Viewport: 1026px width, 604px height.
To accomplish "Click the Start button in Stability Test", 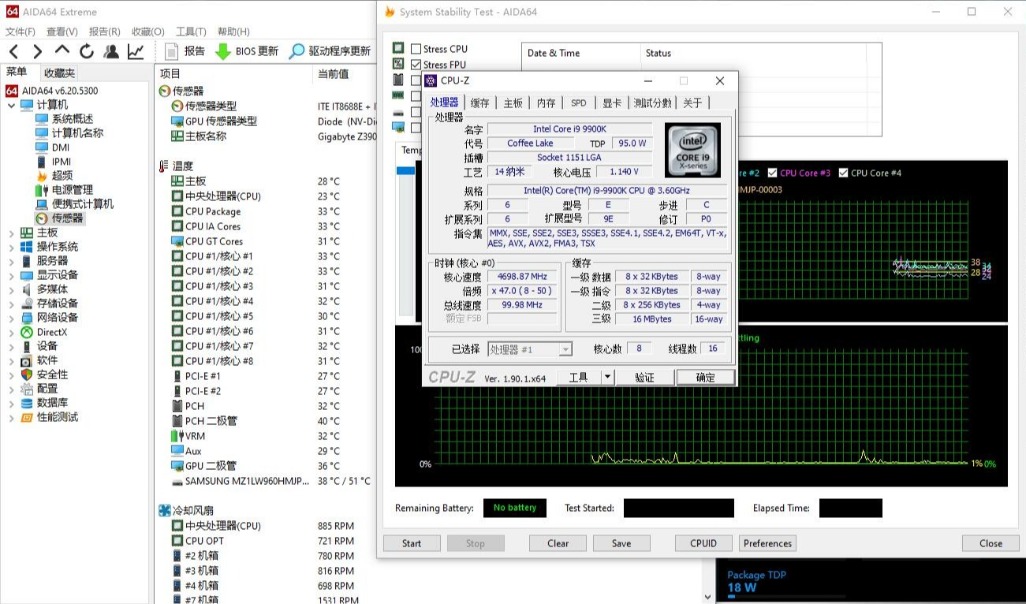I will 411,543.
